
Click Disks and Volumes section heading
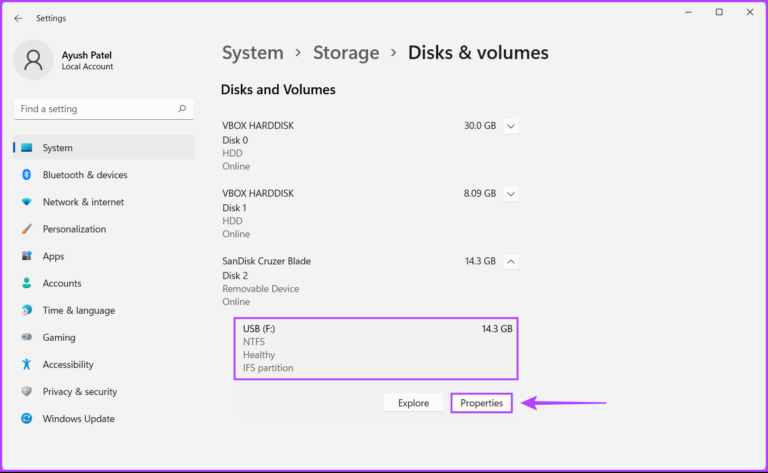click(278, 90)
